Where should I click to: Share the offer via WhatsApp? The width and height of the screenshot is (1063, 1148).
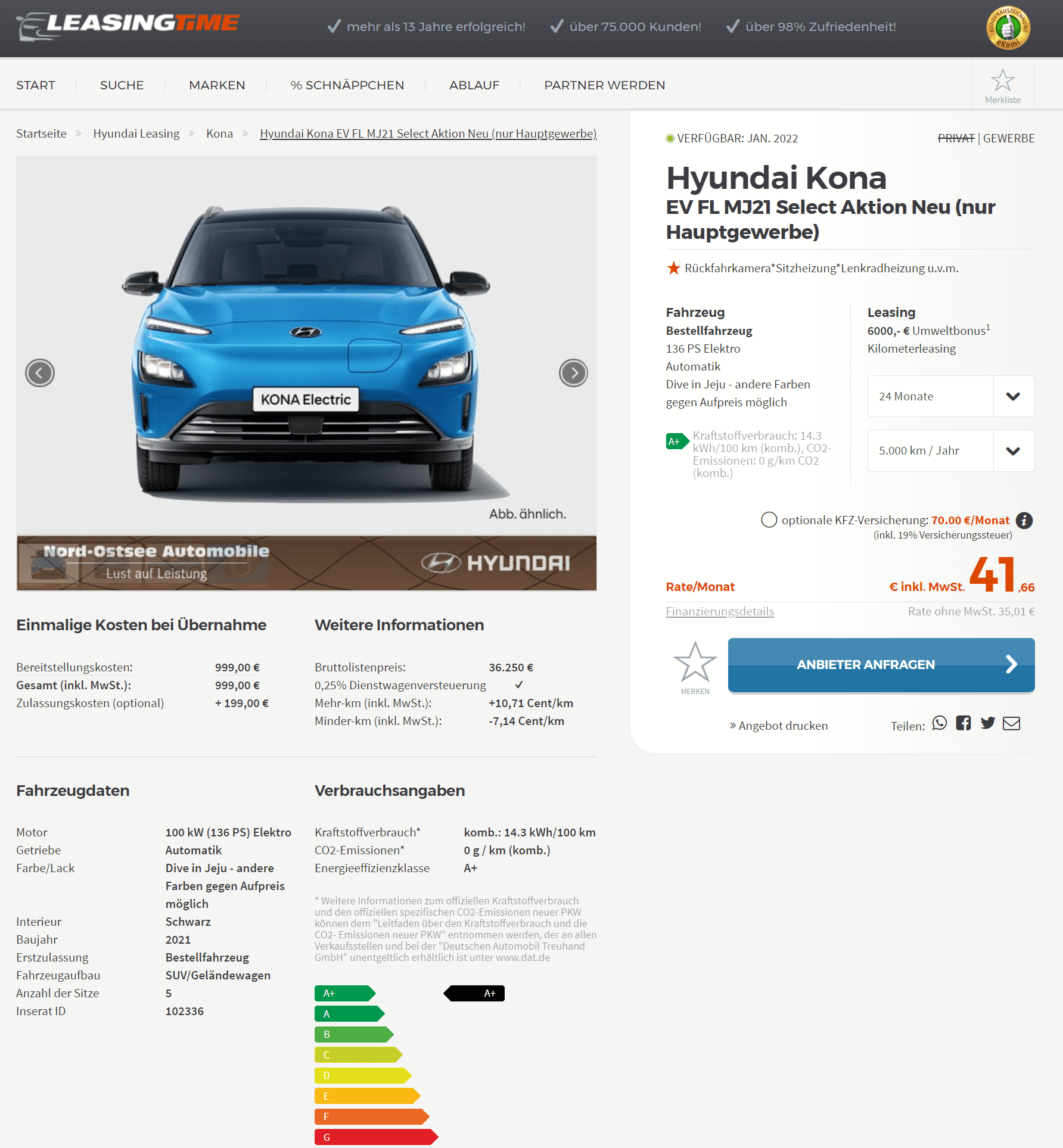tap(940, 723)
